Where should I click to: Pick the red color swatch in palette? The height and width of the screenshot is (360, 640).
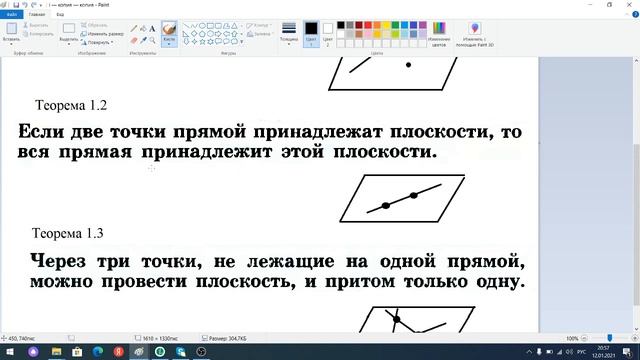[x=368, y=25]
